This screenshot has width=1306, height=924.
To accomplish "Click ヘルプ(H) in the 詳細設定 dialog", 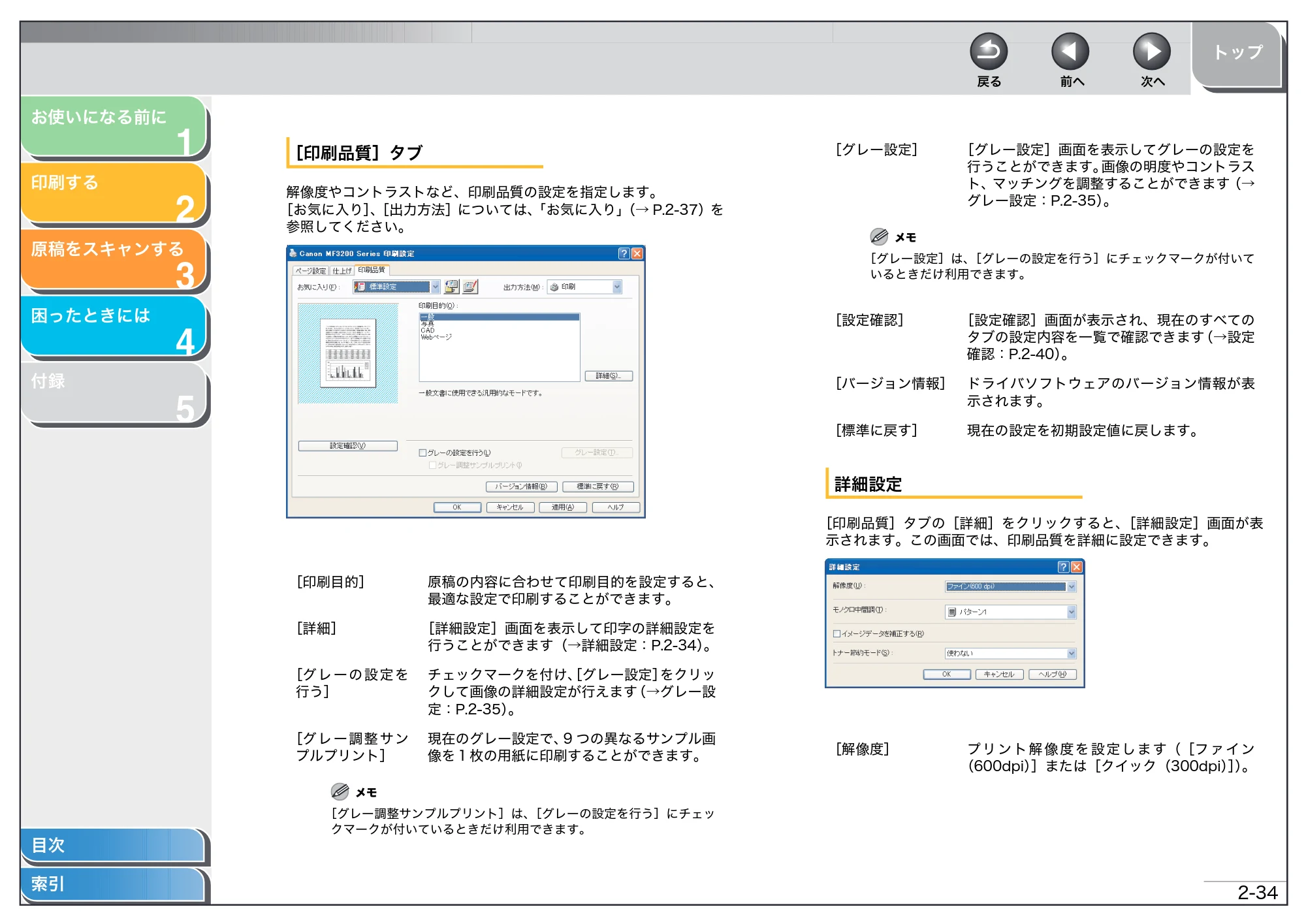I will (1053, 675).
